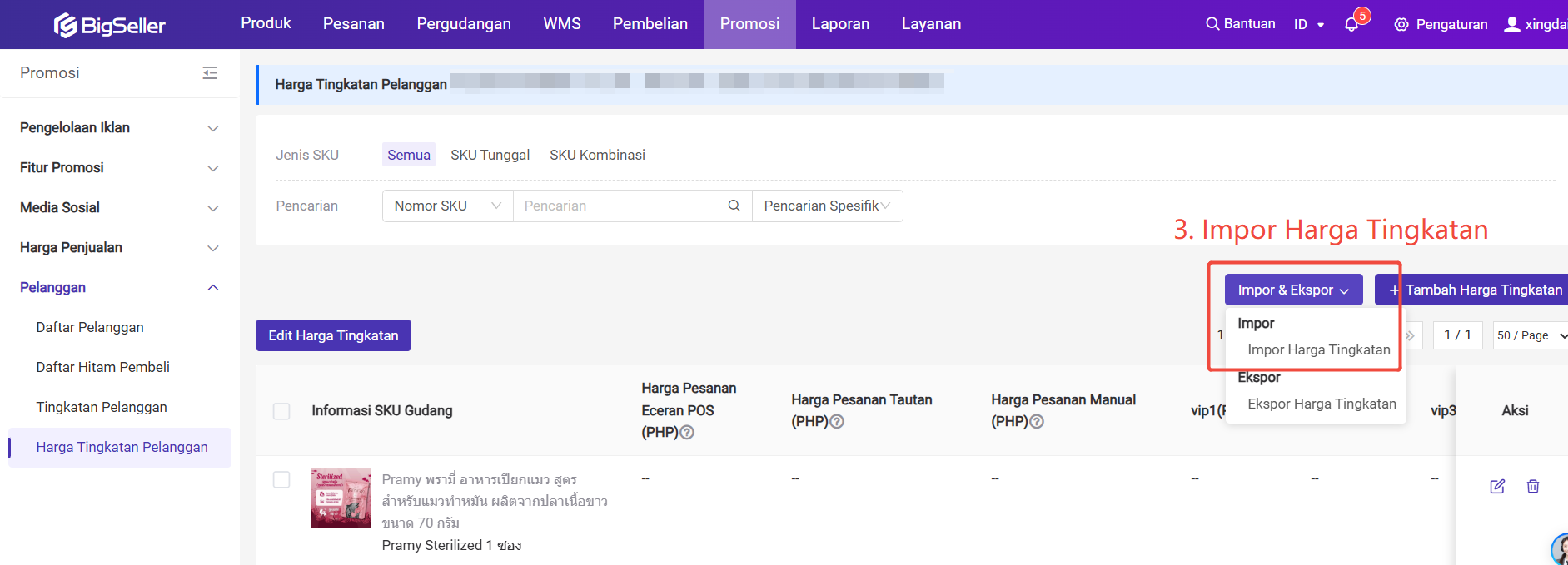The width and height of the screenshot is (1568, 565).
Task: Click the Pramy product thumbnail
Action: click(341, 498)
